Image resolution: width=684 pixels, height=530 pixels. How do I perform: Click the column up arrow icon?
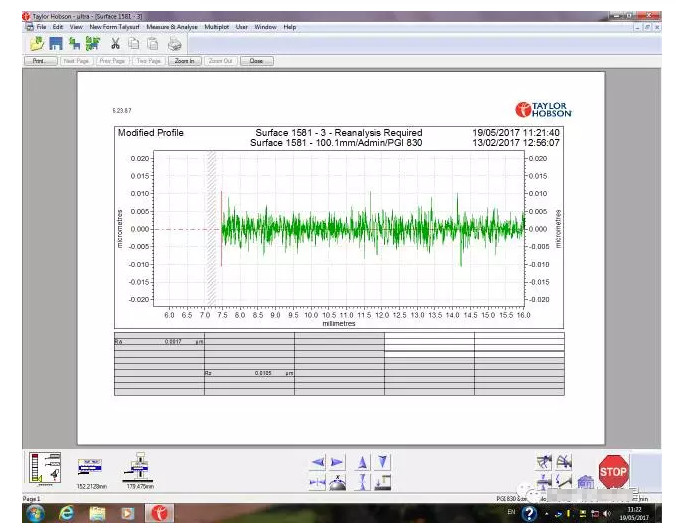click(362, 462)
